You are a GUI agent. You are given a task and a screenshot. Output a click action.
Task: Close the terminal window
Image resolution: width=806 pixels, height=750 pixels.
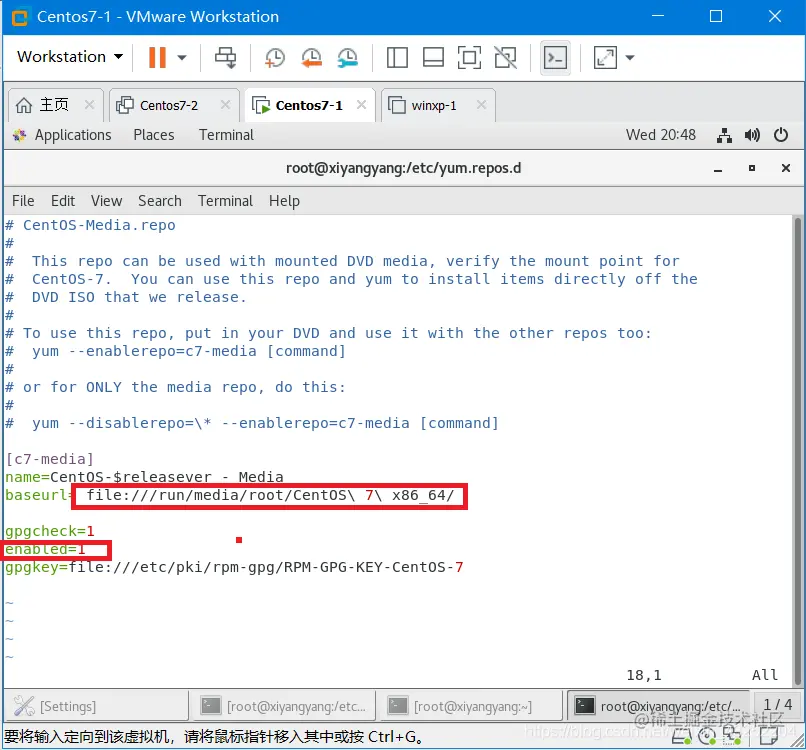785,168
